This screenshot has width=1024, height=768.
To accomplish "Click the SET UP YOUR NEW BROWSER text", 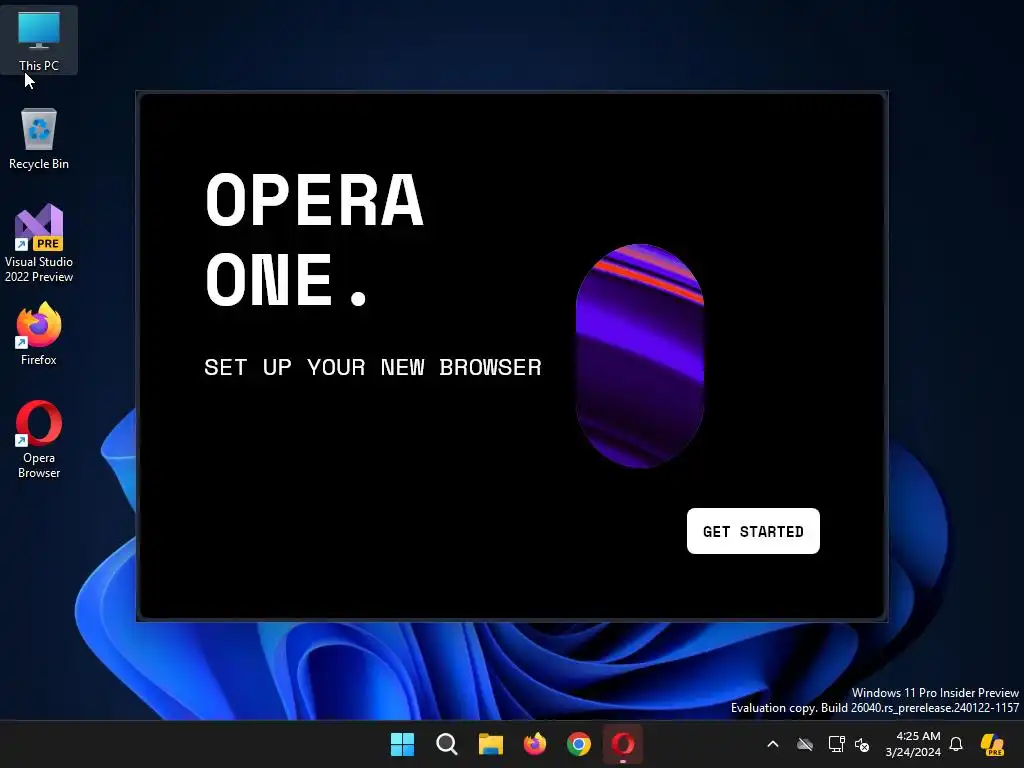I will [373, 367].
